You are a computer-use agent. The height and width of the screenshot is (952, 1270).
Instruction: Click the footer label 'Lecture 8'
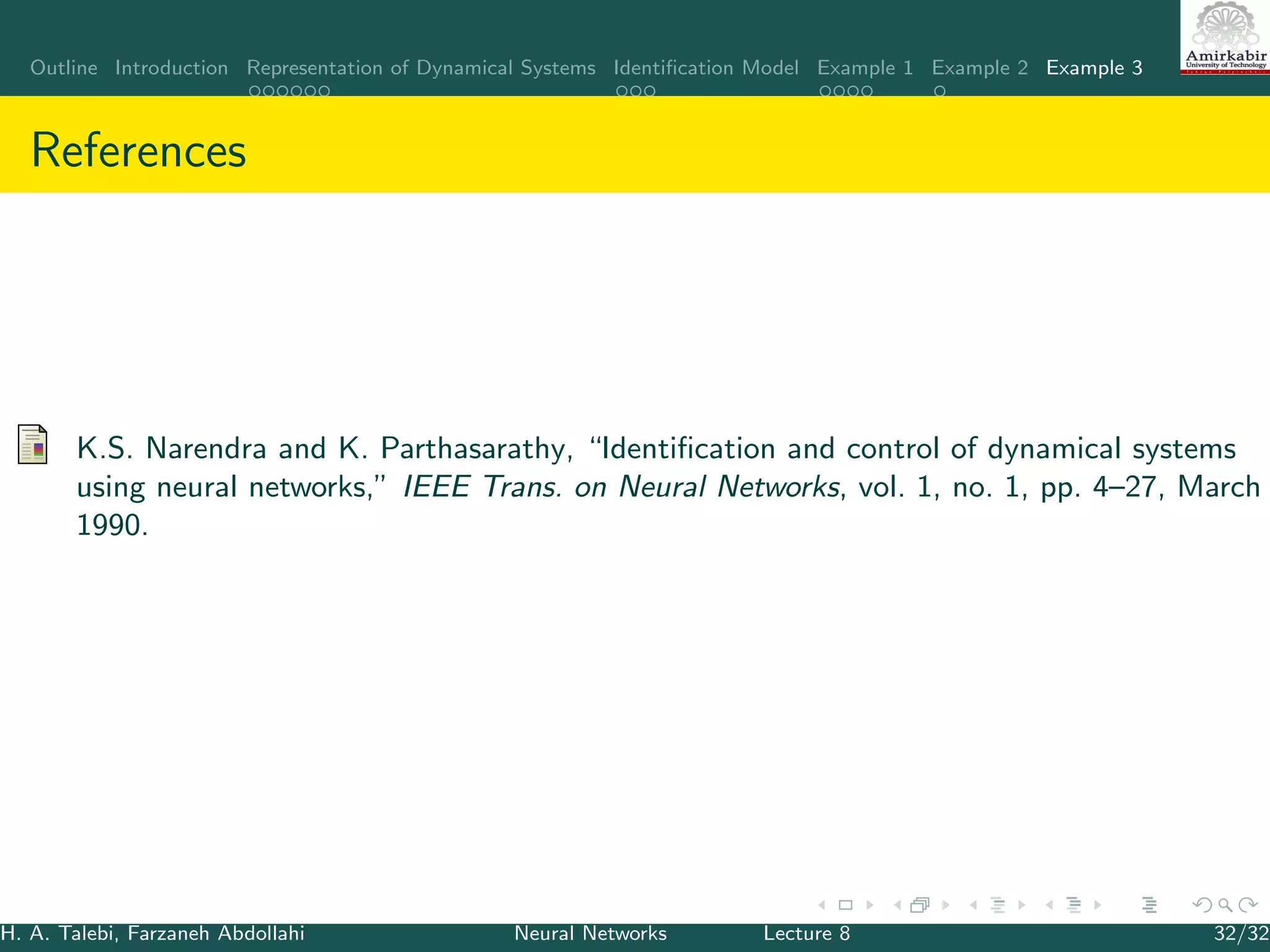coord(807,933)
